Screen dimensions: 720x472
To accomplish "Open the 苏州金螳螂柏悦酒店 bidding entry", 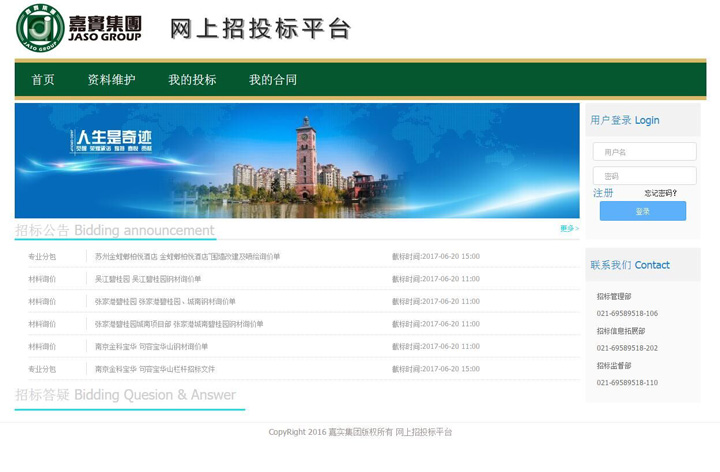I will coord(187,257).
